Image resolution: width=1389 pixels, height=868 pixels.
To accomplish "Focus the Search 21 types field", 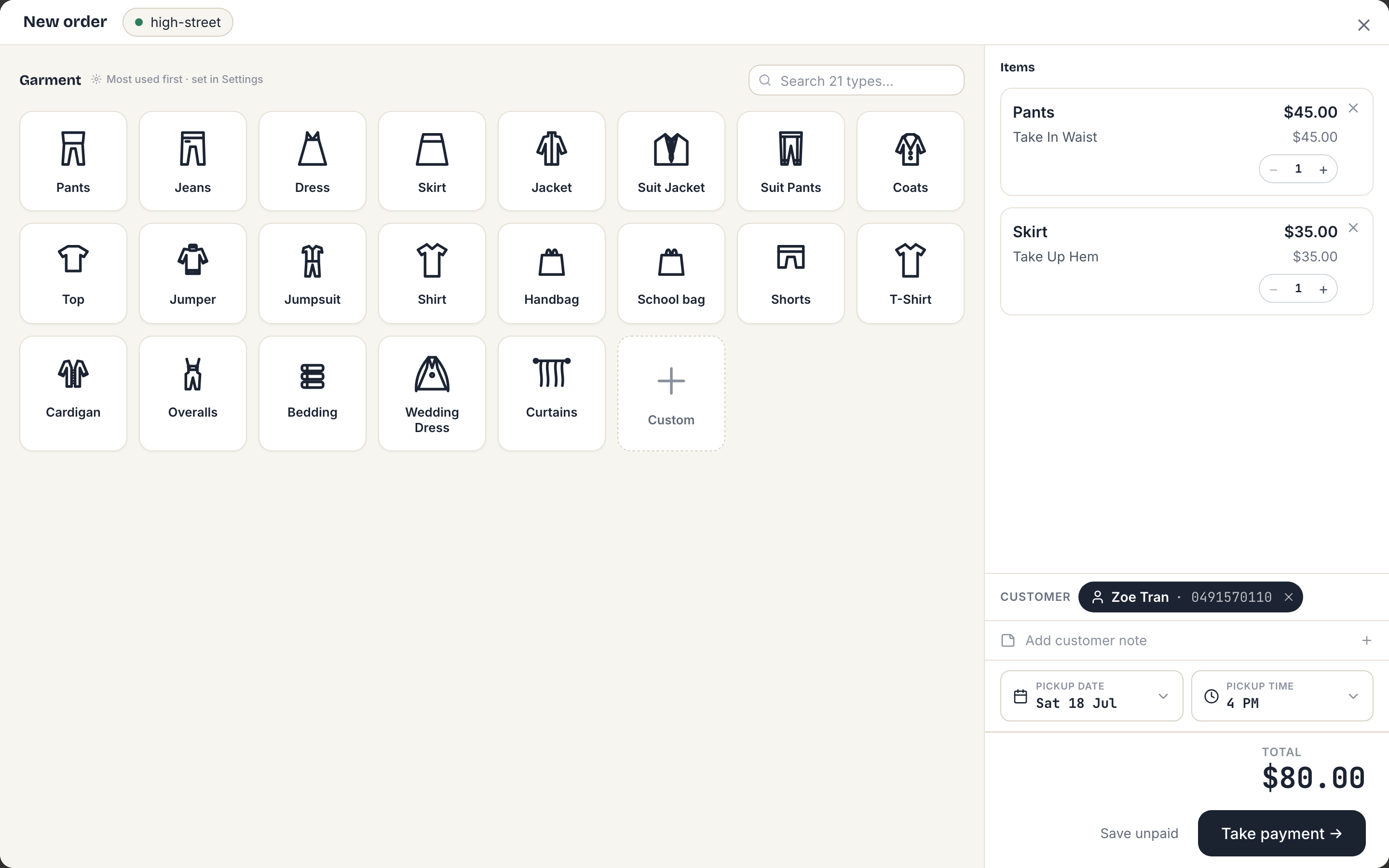I will coord(856,81).
